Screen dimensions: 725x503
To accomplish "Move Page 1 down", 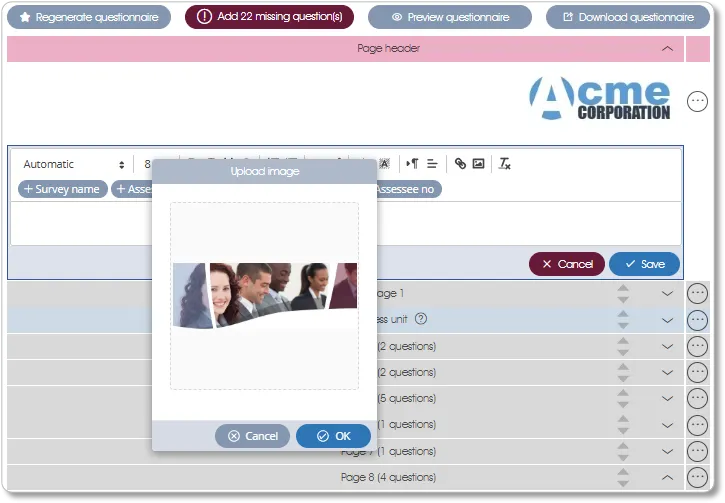I will (x=623, y=300).
